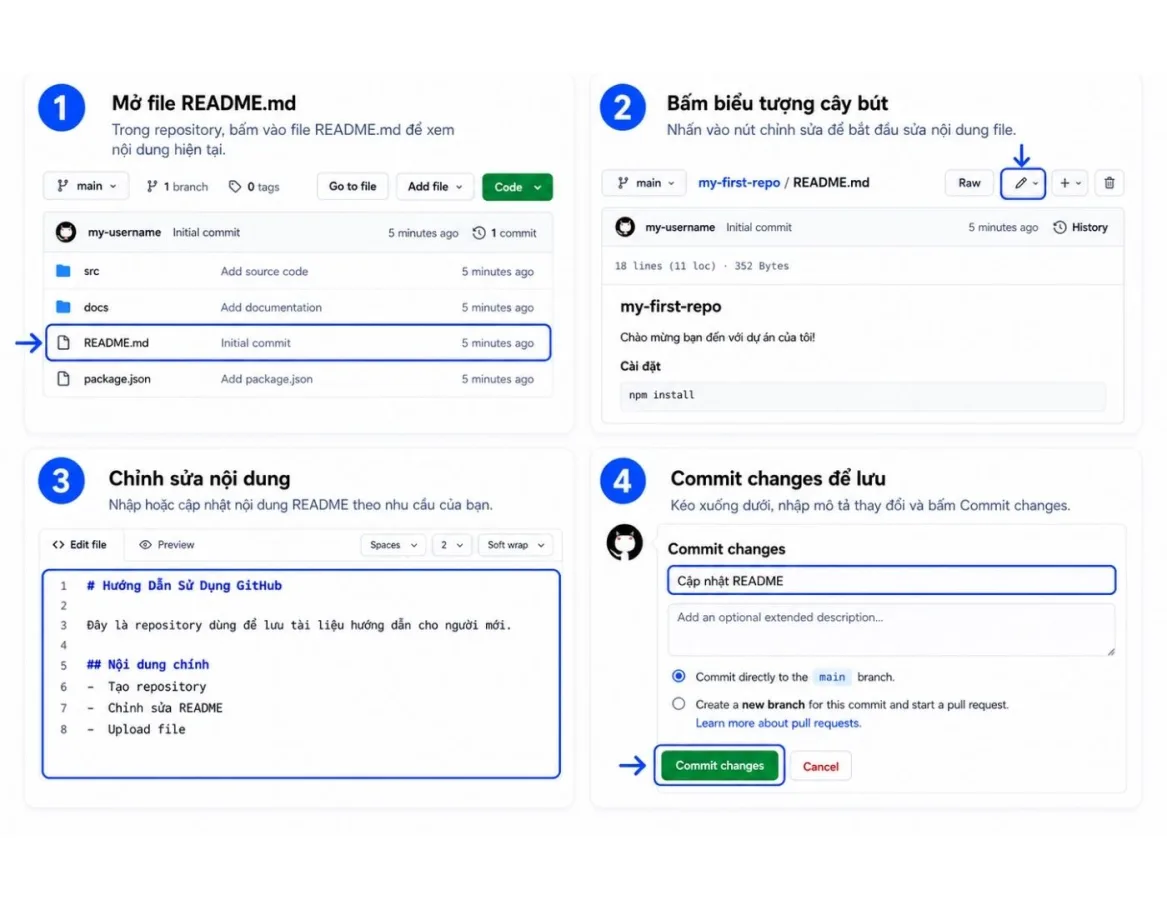Click the optional extended description box
The image size is (1167, 900).
coord(891,630)
